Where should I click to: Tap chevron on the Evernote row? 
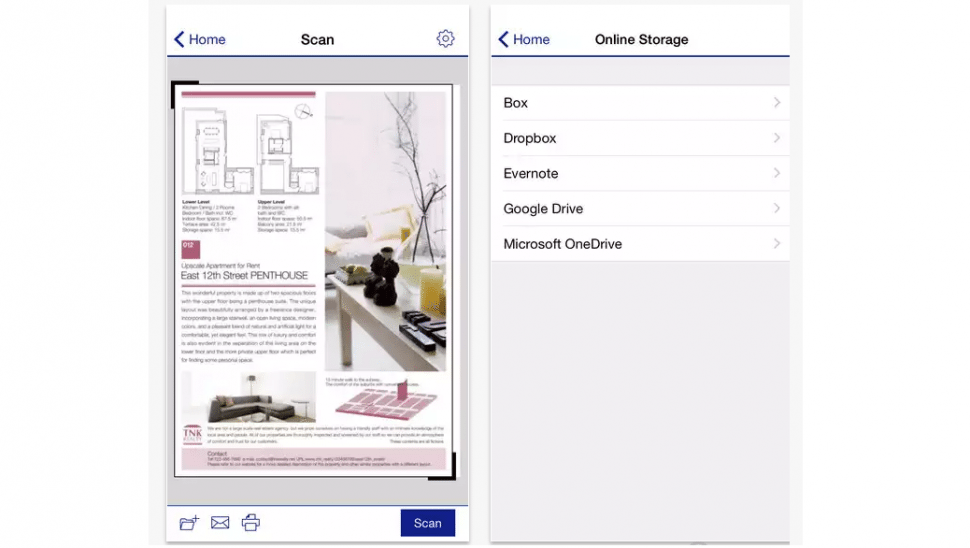pyautogui.click(x=777, y=173)
